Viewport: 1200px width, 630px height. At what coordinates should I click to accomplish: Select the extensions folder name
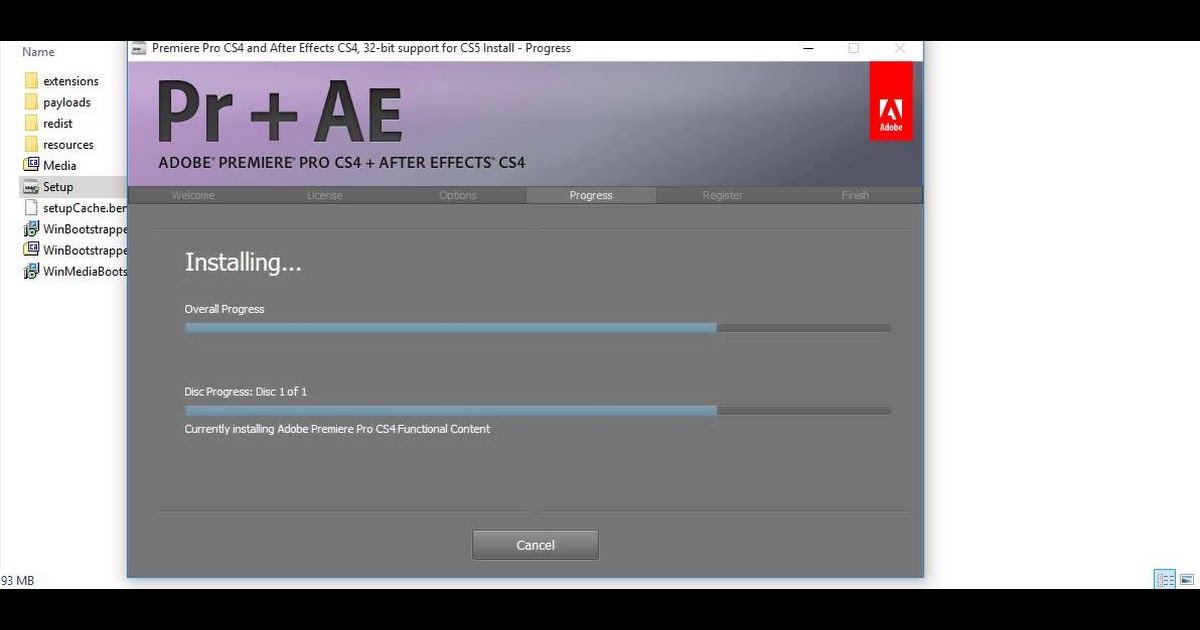71,81
